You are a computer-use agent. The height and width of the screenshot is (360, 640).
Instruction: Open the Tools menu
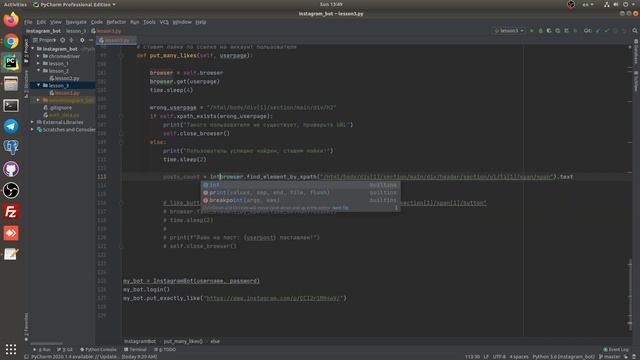click(x=149, y=22)
